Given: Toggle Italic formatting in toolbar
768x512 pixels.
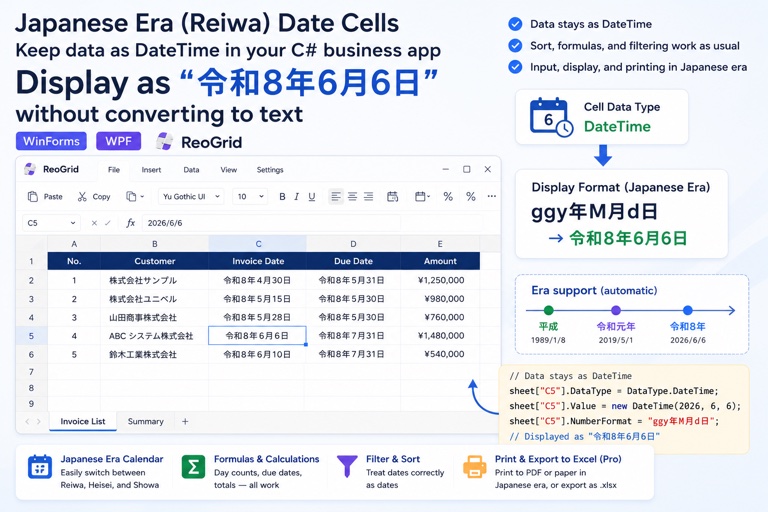Looking at the screenshot, I should point(296,196).
